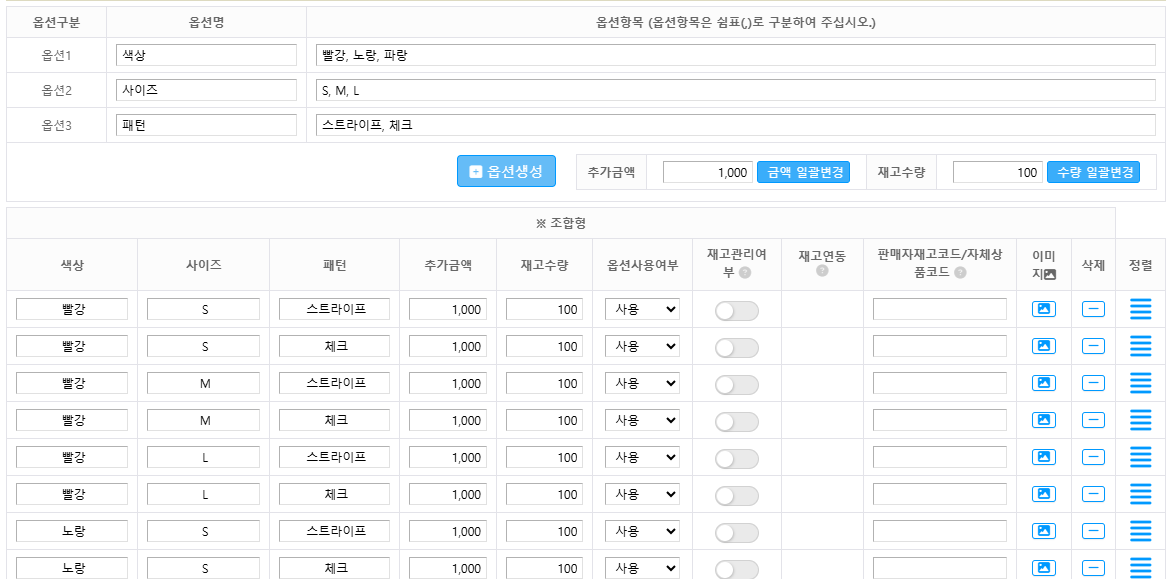1171x579 pixels.
Task: Toggle stock management for 빨강 M 스트라이프 row
Action: click(736, 385)
